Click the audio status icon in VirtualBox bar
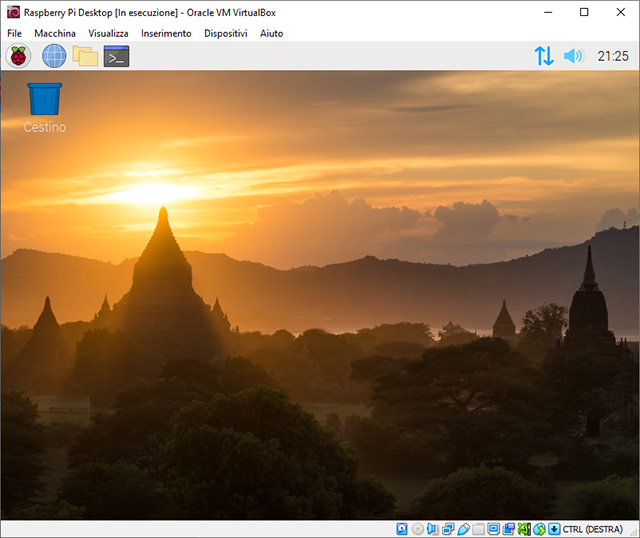The height and width of the screenshot is (538, 640). [x=432, y=529]
